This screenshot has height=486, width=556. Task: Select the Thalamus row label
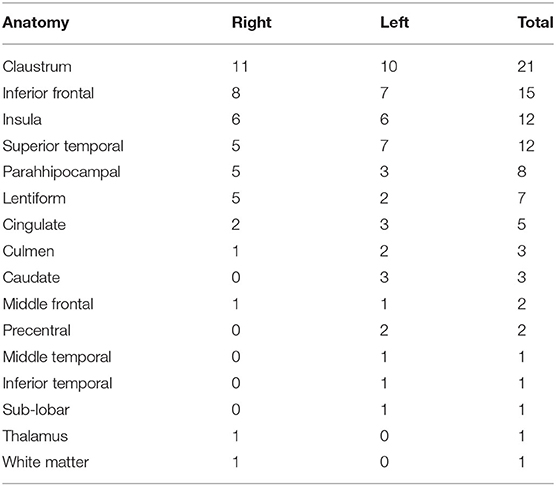35,436
